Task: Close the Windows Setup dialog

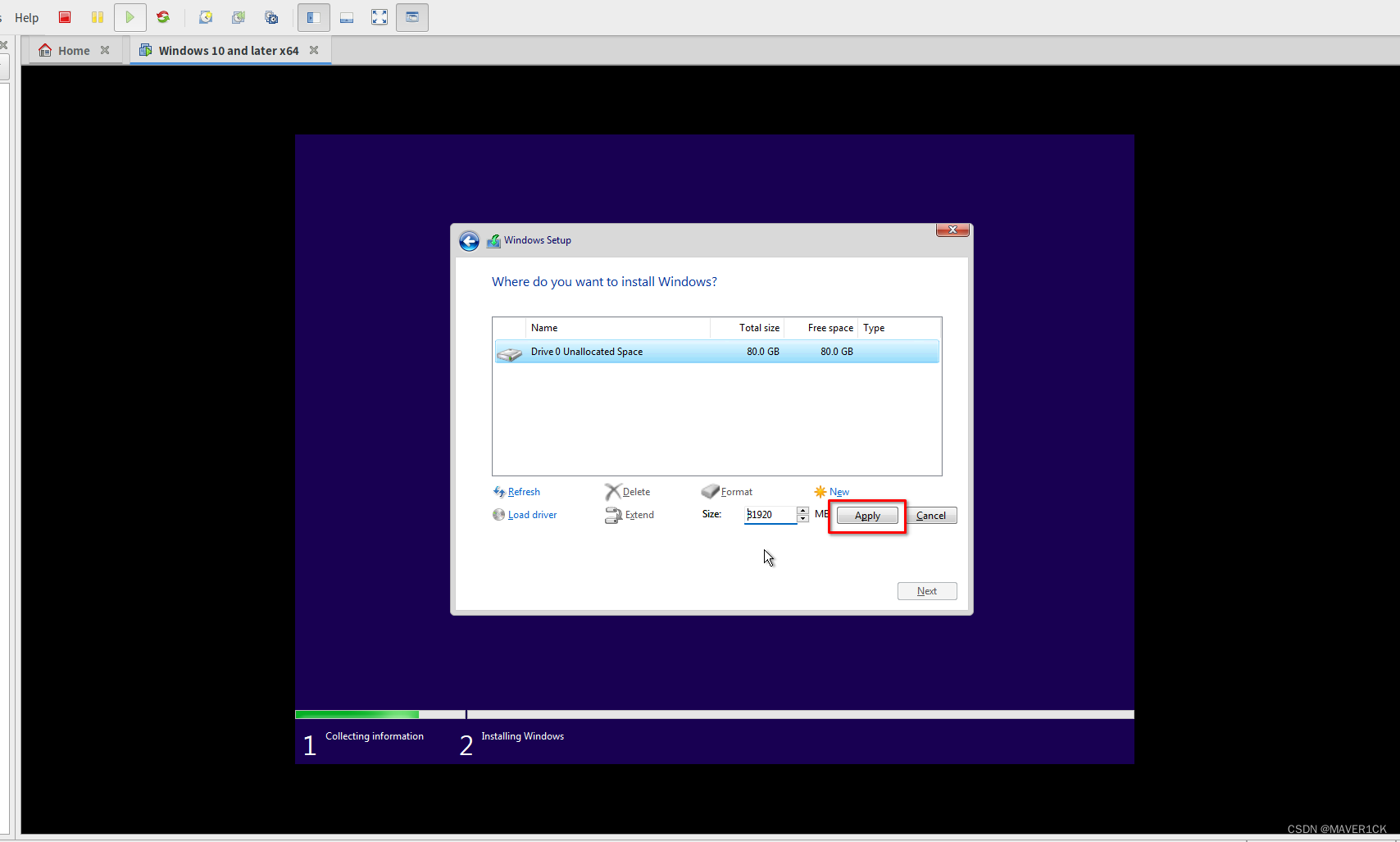Action: point(952,230)
